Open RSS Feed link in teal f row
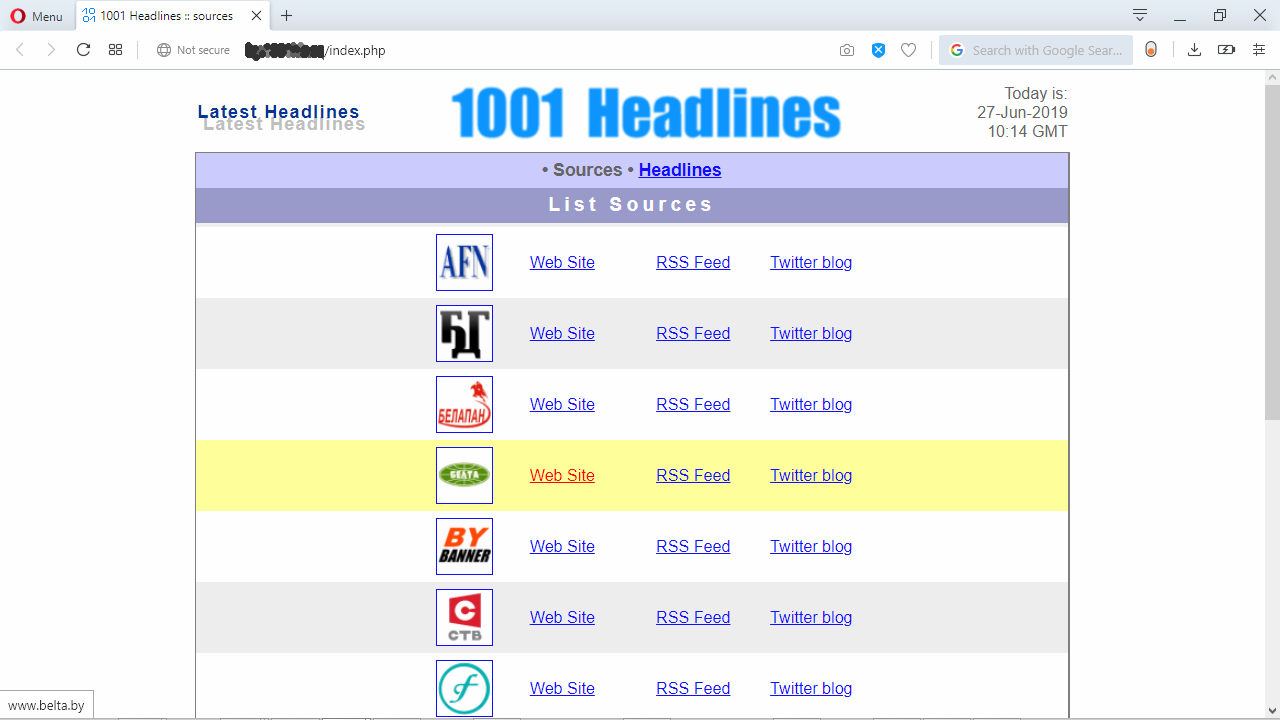This screenshot has width=1280, height=720. [x=693, y=688]
